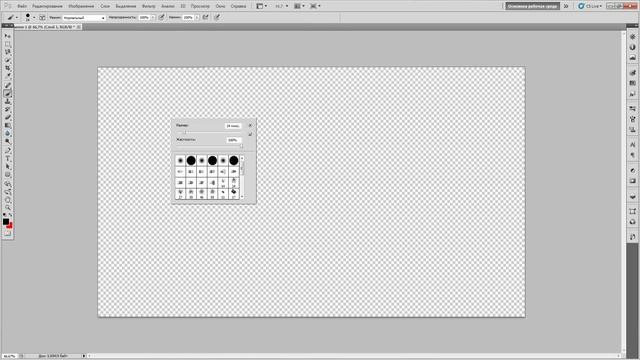Select the Pen tool
The width and height of the screenshot is (640, 360).
(7, 151)
